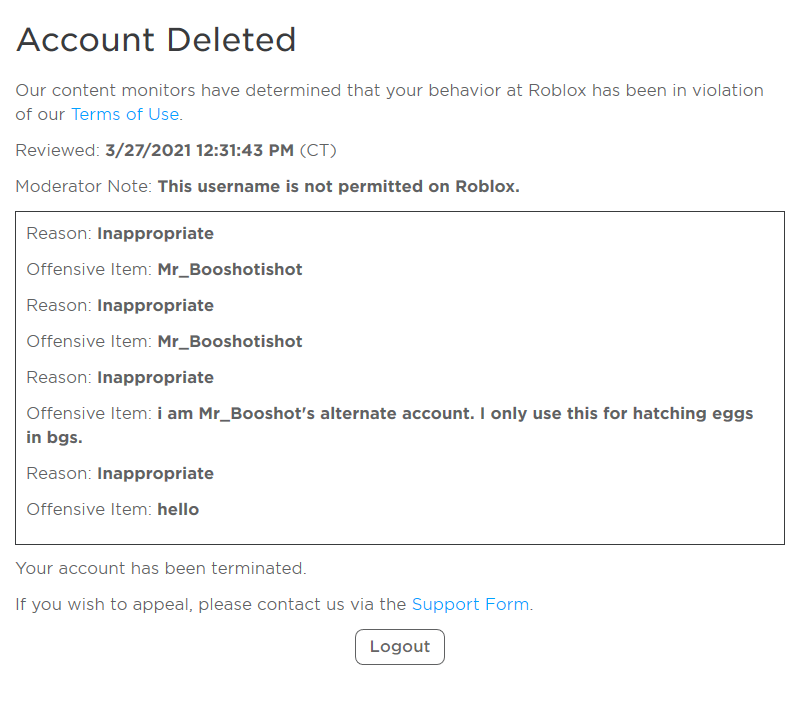Open the Terms of Use link
Image resolution: width=799 pixels, height=708 pixels.
(x=125, y=114)
